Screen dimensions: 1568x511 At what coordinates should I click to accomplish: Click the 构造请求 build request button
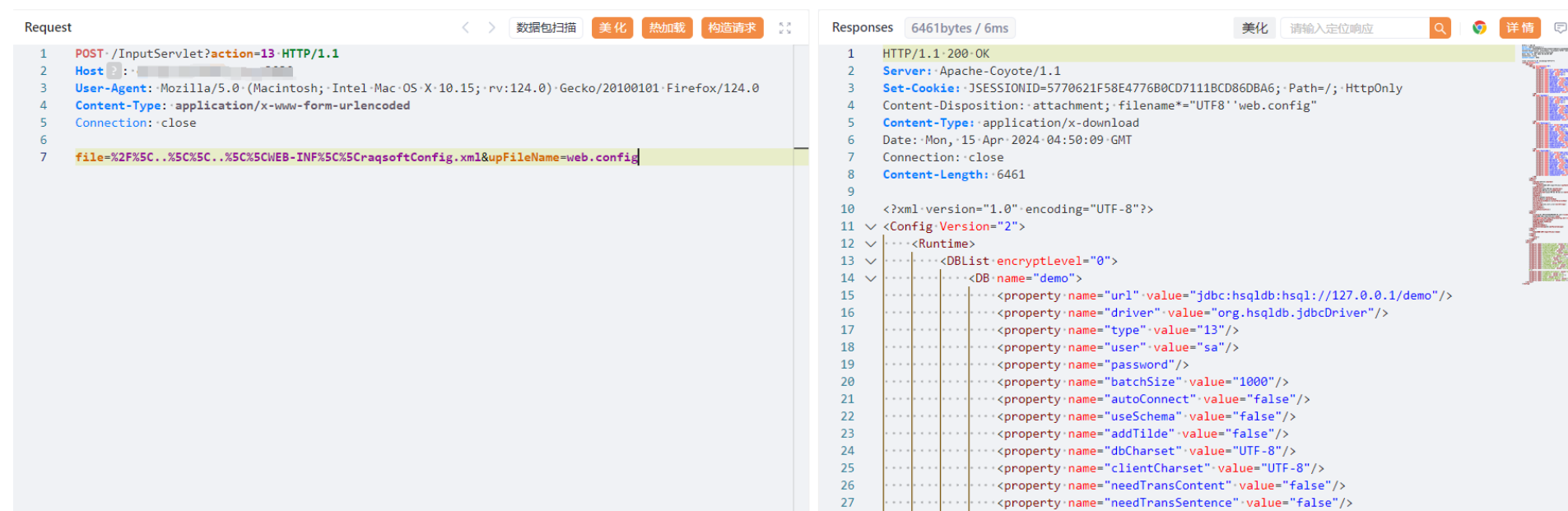732,28
